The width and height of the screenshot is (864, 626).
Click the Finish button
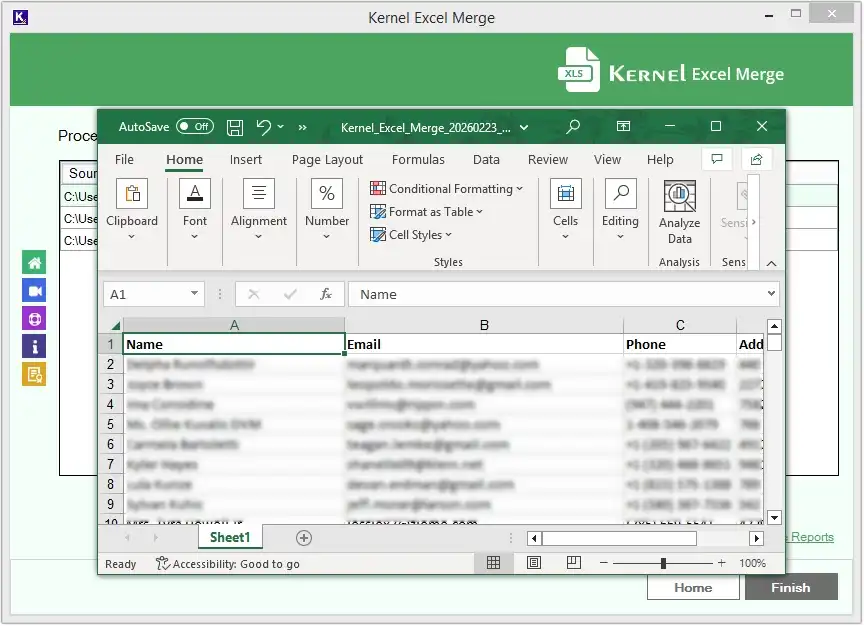click(791, 587)
